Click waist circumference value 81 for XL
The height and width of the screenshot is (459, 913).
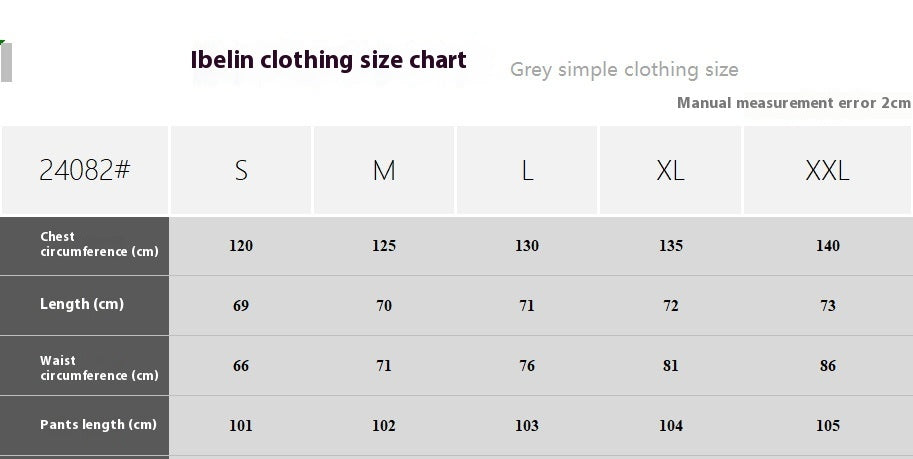point(671,366)
